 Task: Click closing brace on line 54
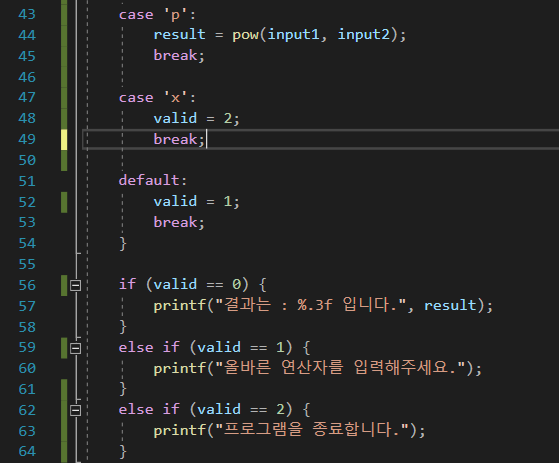point(123,244)
